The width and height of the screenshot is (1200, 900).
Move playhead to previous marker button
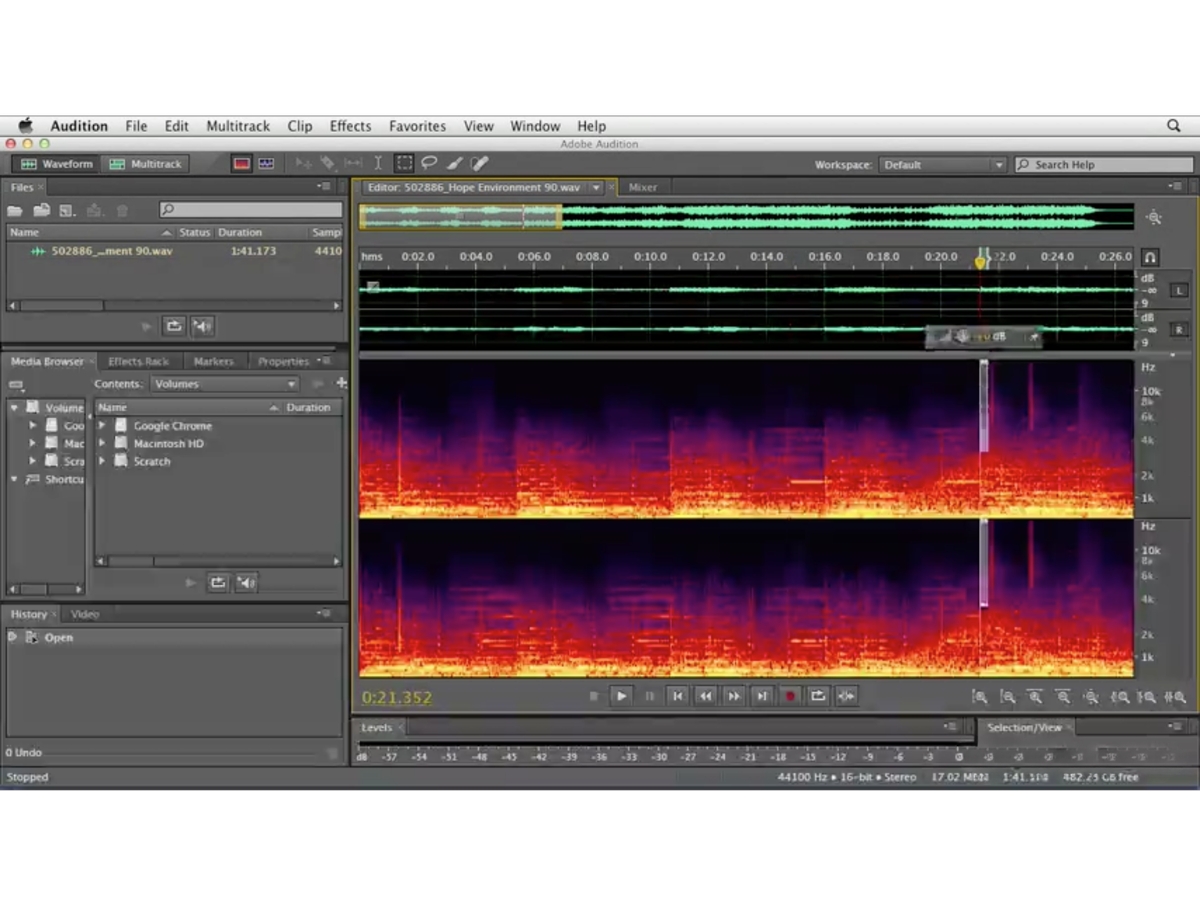point(677,696)
